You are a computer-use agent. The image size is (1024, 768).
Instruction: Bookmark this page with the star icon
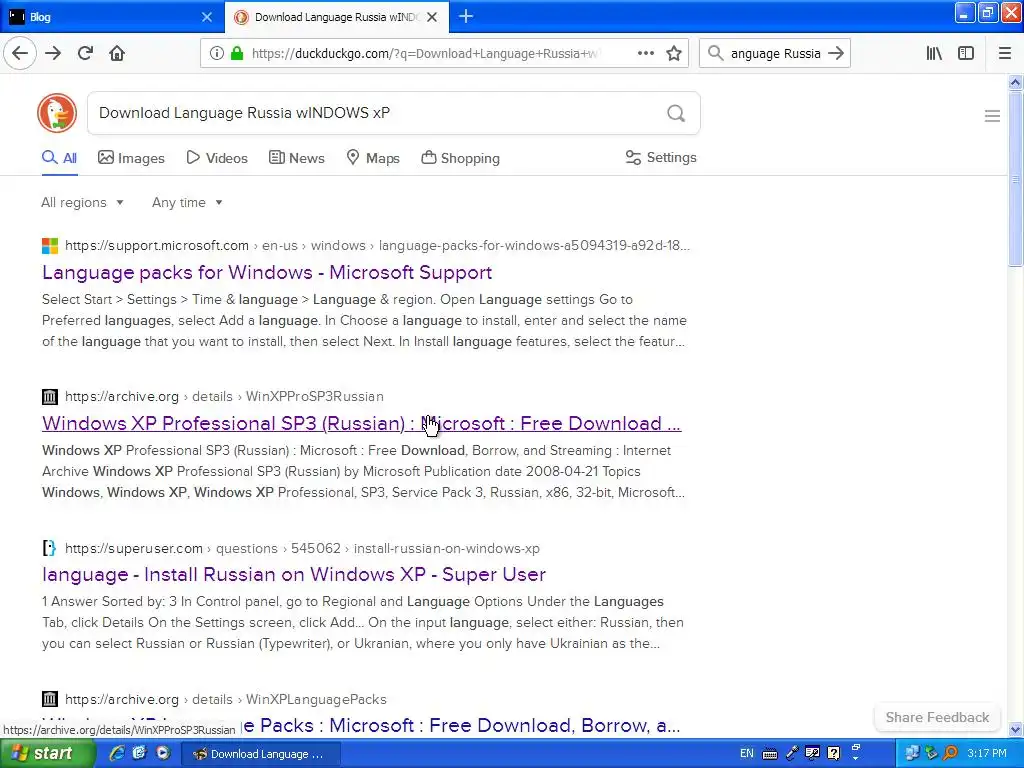(674, 54)
